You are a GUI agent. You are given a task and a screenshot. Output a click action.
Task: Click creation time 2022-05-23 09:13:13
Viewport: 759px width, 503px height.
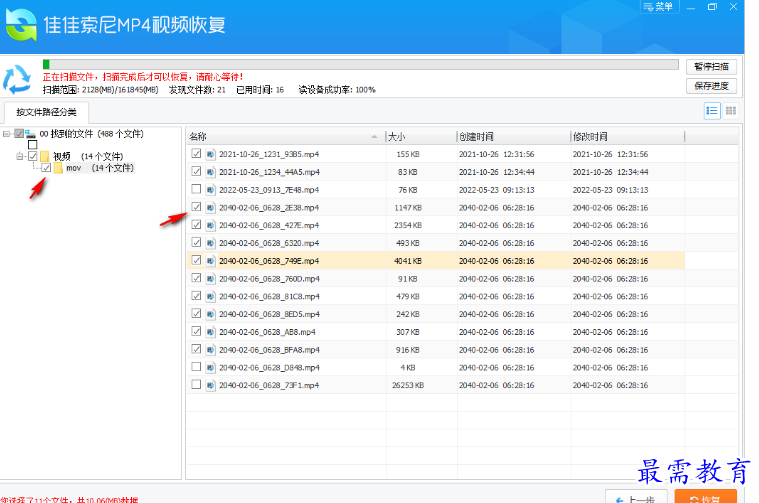[x=497, y=190]
